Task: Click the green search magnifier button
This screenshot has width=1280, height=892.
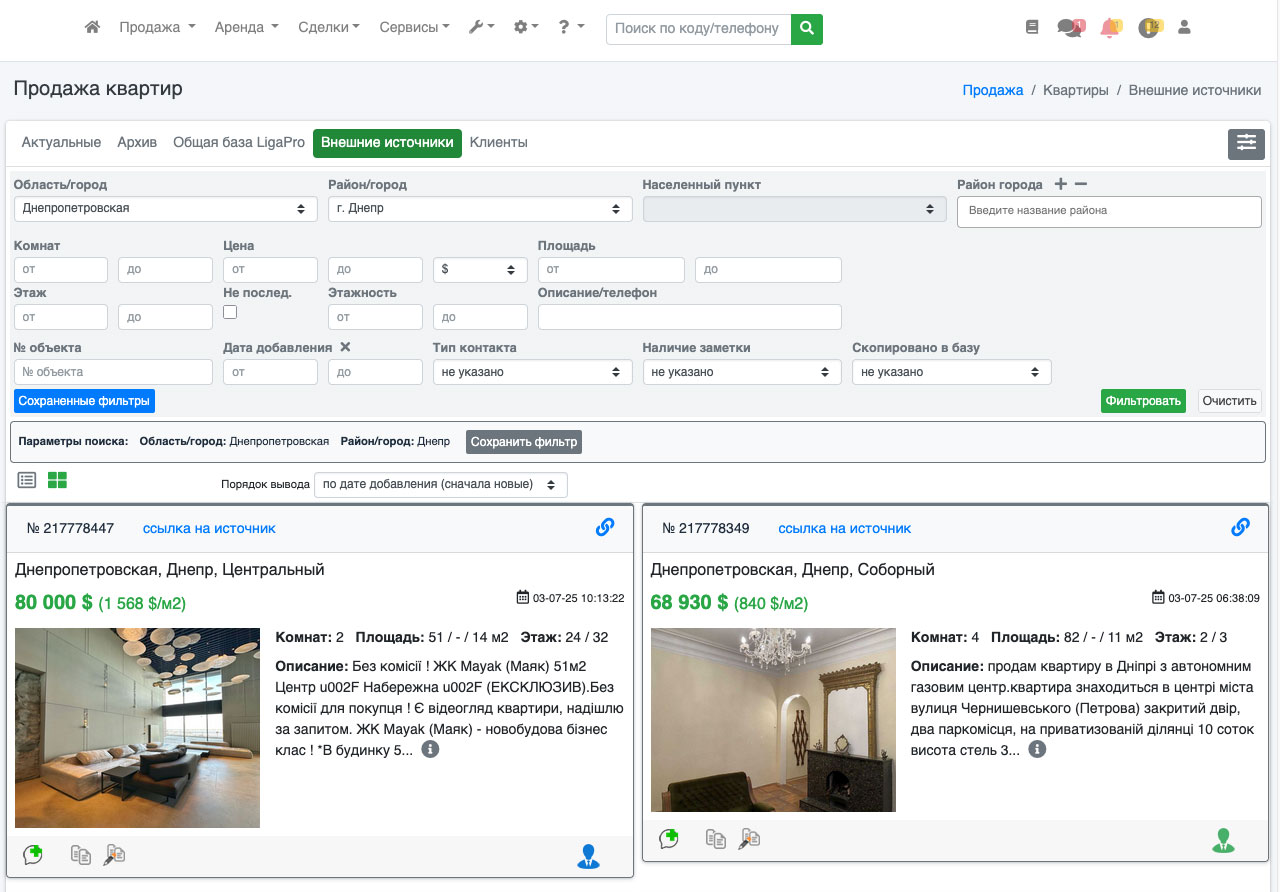Action: point(806,29)
